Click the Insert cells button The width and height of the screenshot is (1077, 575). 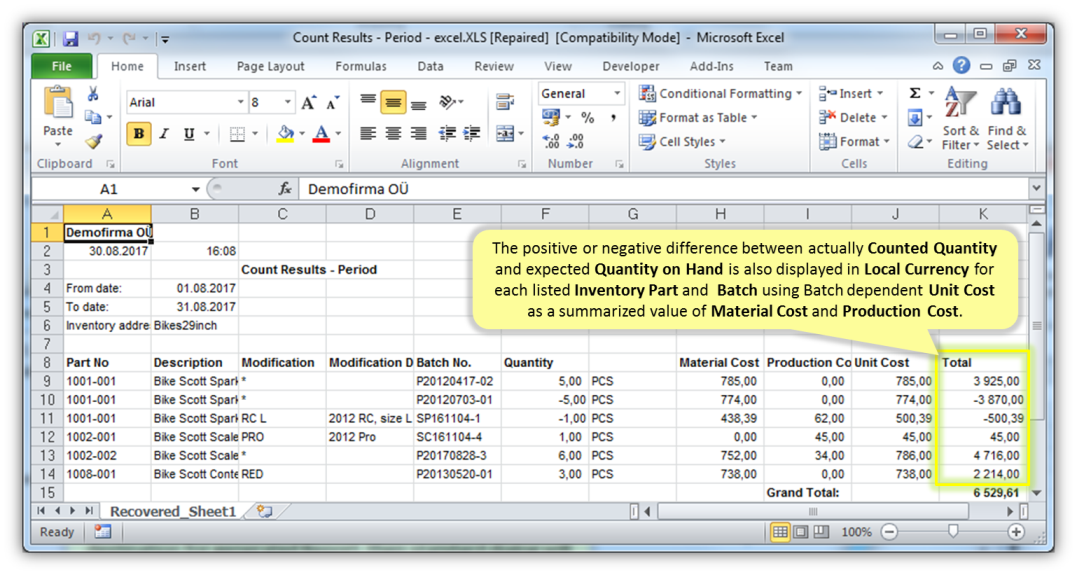tap(852, 93)
